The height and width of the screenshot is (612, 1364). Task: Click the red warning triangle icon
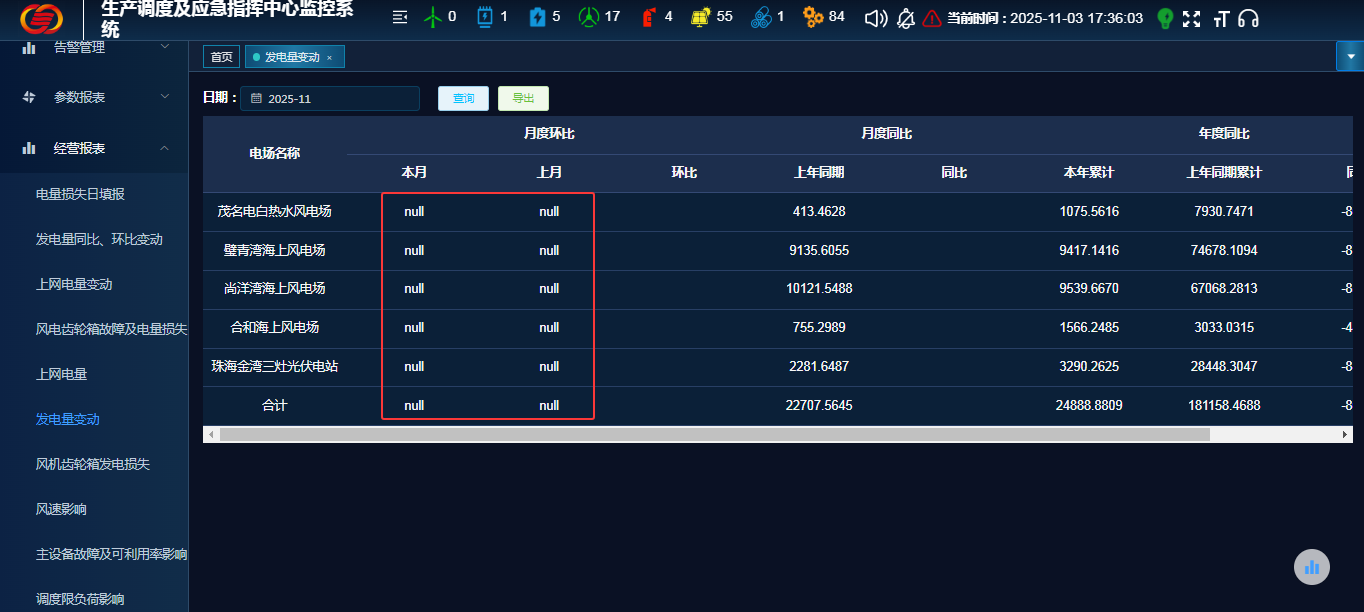coord(932,18)
